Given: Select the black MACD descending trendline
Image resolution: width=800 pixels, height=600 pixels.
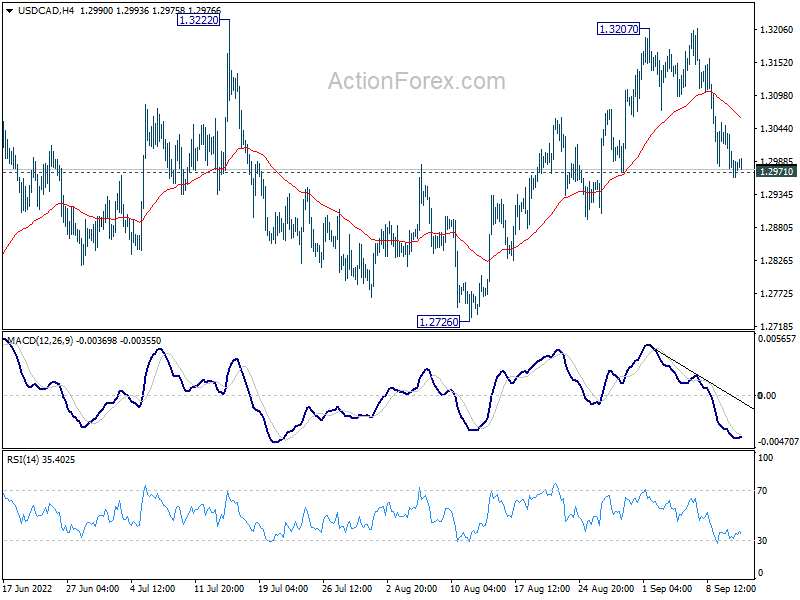Looking at the screenshot, I should tap(704, 379).
